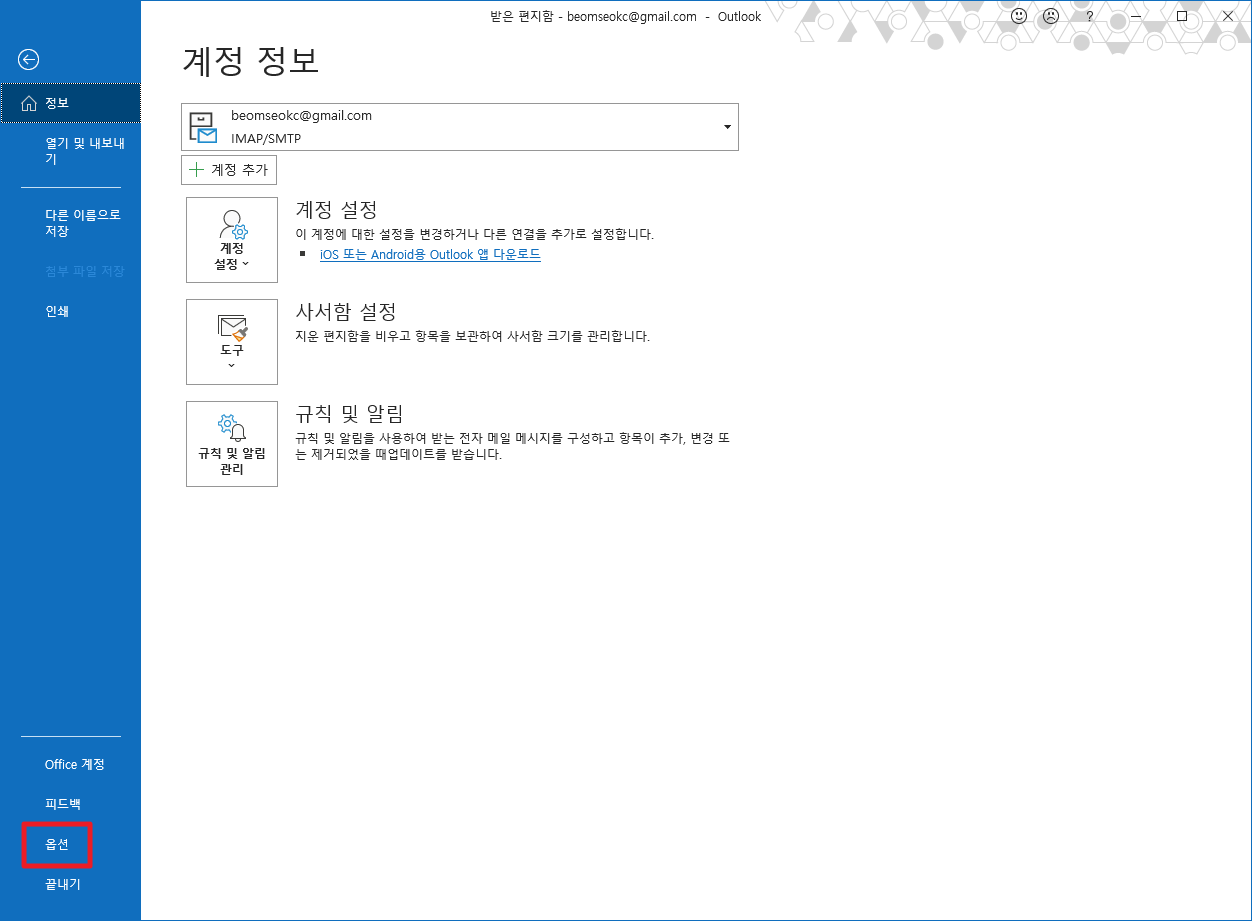Expand the beomseokc@gmail.com account dropdown

click(727, 127)
